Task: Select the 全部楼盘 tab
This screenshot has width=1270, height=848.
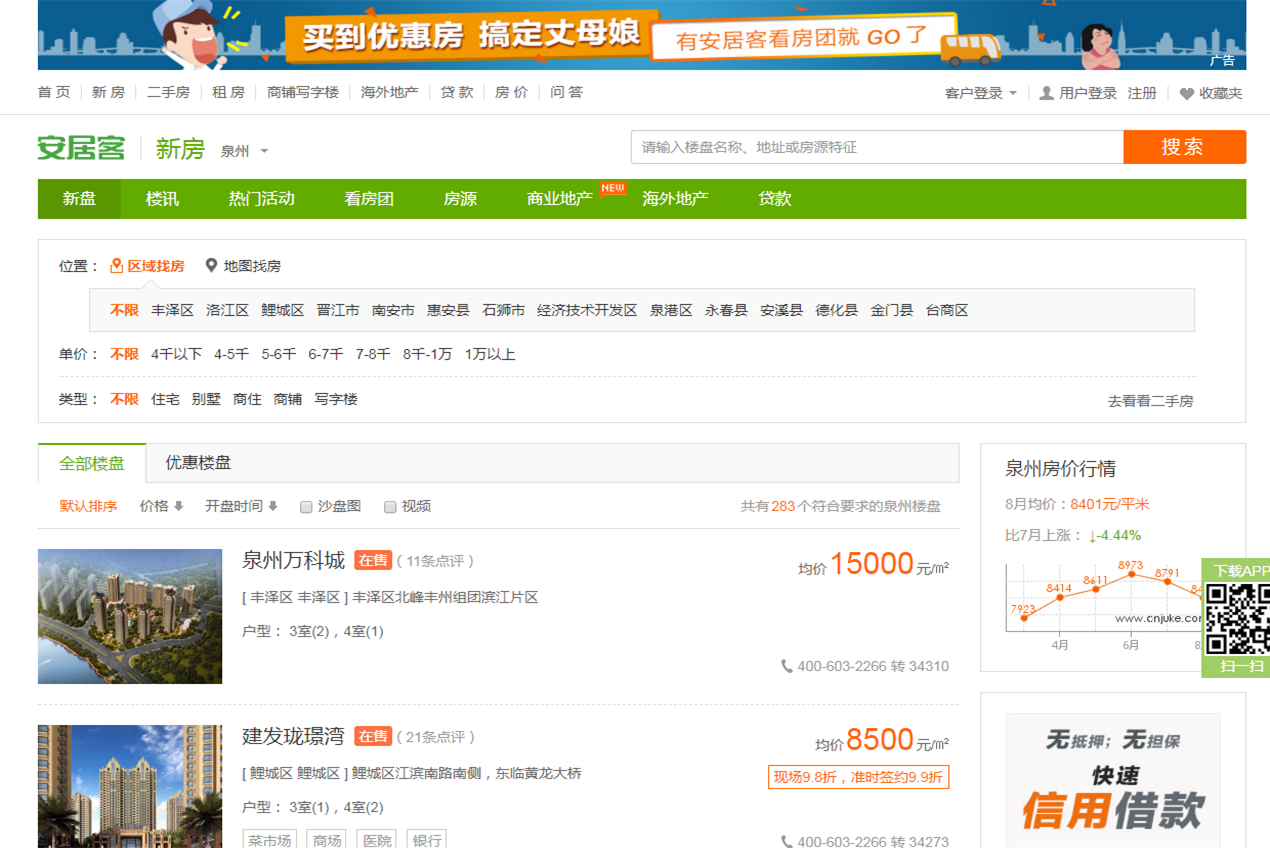Action: click(x=92, y=463)
